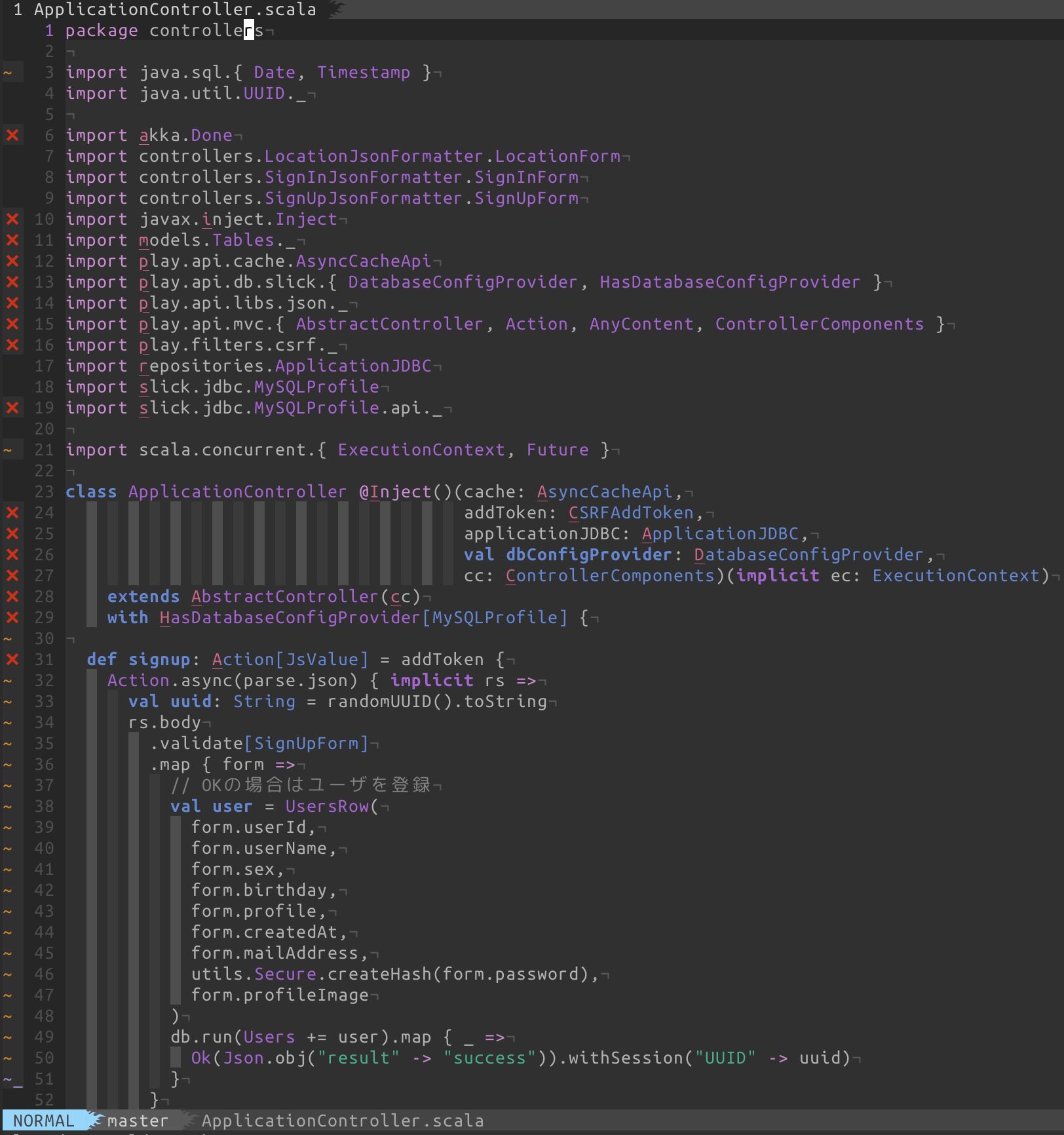Click the git change tilde on line 3

[8, 73]
